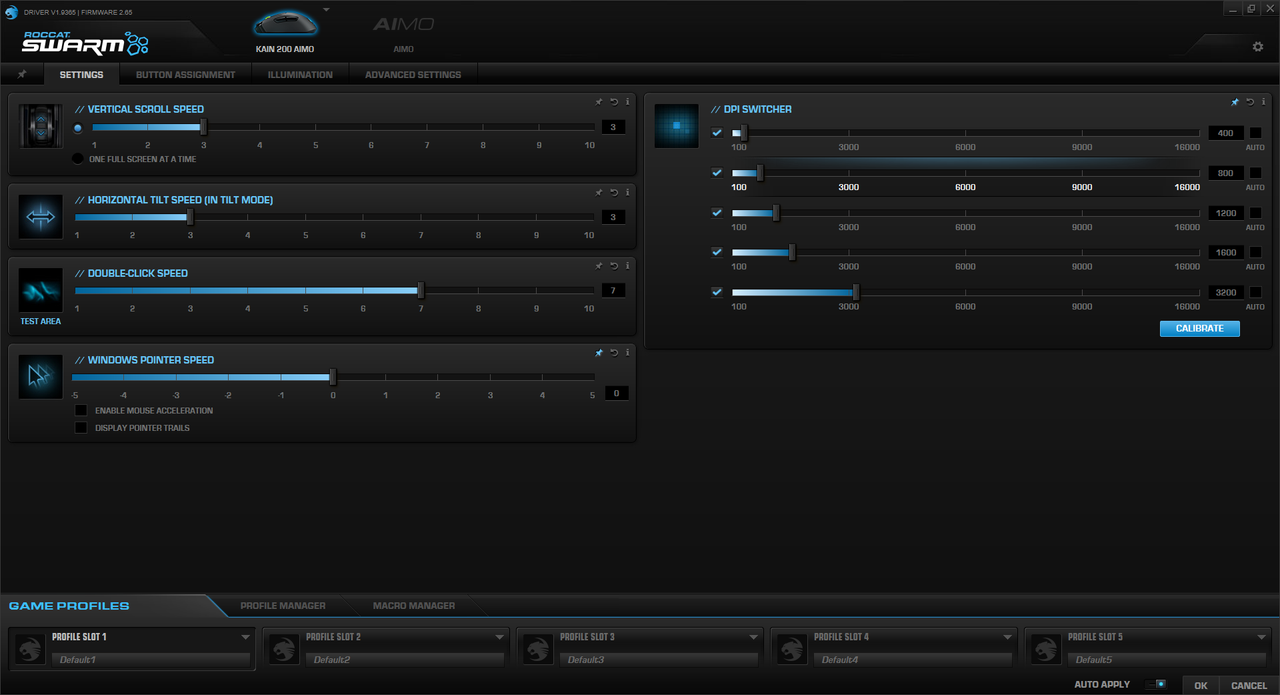This screenshot has width=1280, height=695.
Task: Show info for DPI Switcher
Action: (1263, 102)
